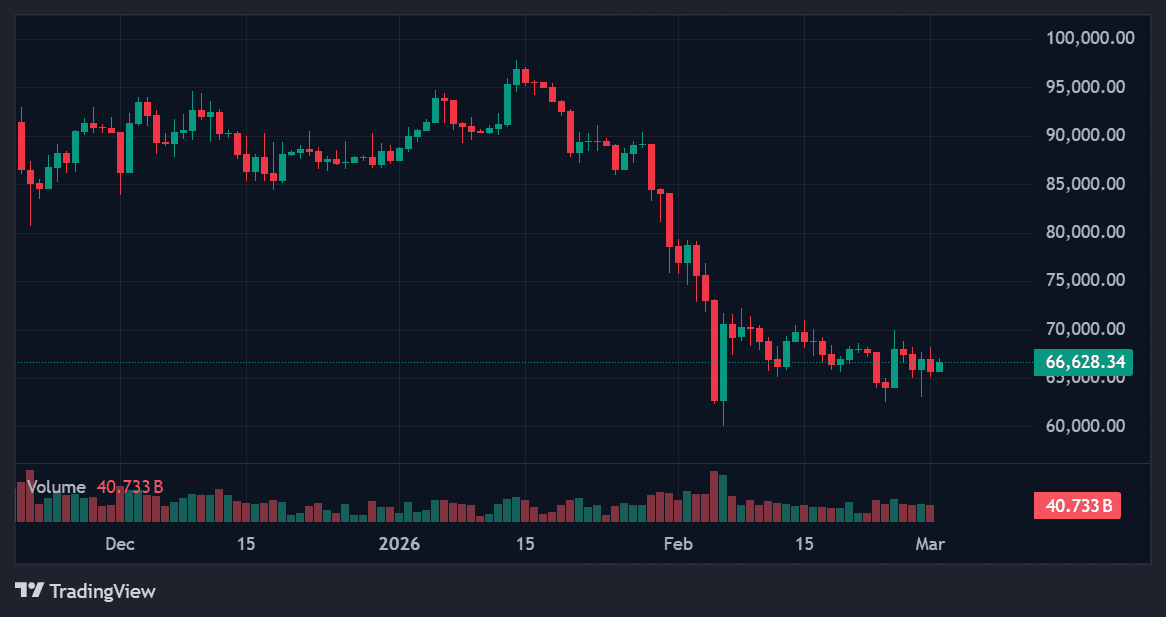Viewport: 1166px width, 617px height.
Task: Click the Mar label on the time axis
Action: pos(930,544)
